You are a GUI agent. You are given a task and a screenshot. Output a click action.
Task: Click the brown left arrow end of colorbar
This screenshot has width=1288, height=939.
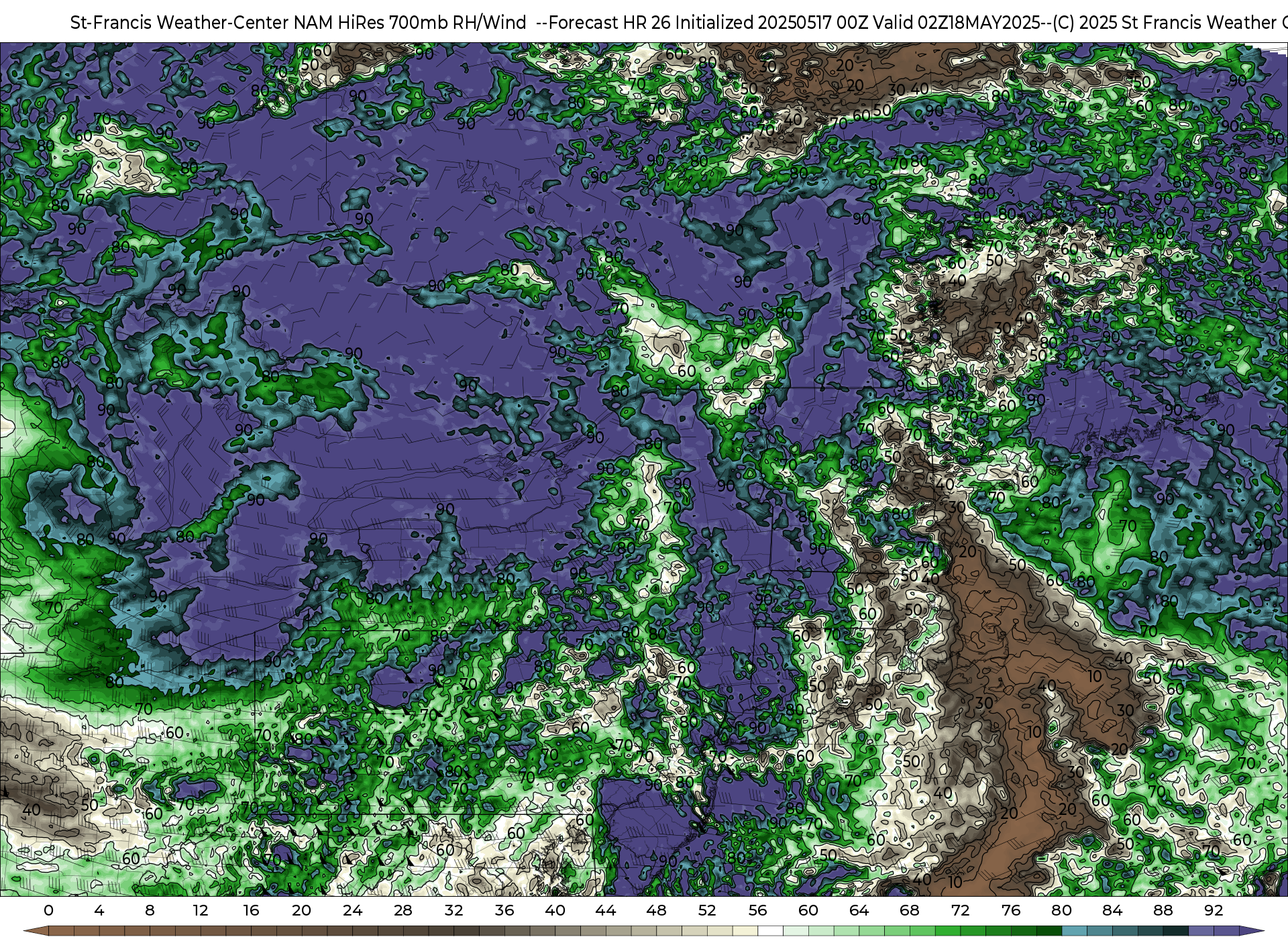tap(37, 931)
